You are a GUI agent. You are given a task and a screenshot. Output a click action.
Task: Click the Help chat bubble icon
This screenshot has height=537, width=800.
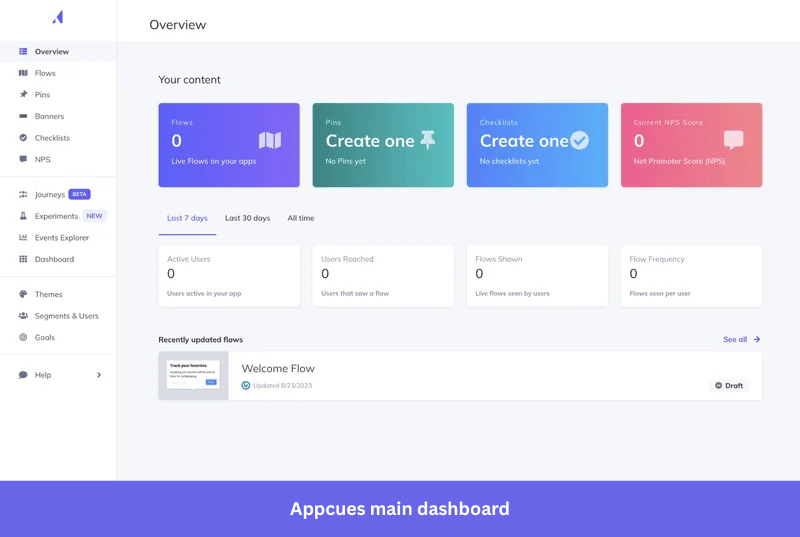coord(23,375)
